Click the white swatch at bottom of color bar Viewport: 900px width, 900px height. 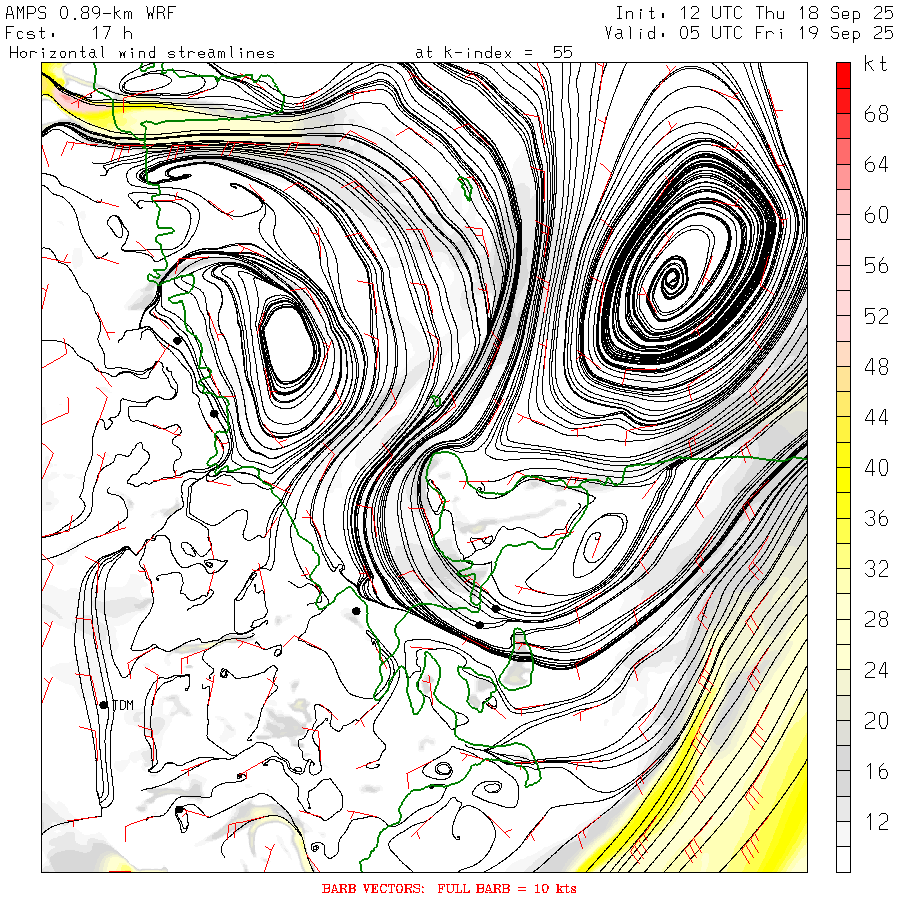point(843,859)
